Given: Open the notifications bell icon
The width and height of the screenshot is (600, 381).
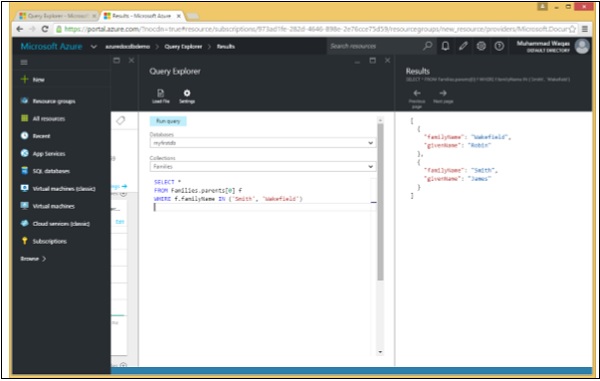Looking at the screenshot, I should point(445,46).
